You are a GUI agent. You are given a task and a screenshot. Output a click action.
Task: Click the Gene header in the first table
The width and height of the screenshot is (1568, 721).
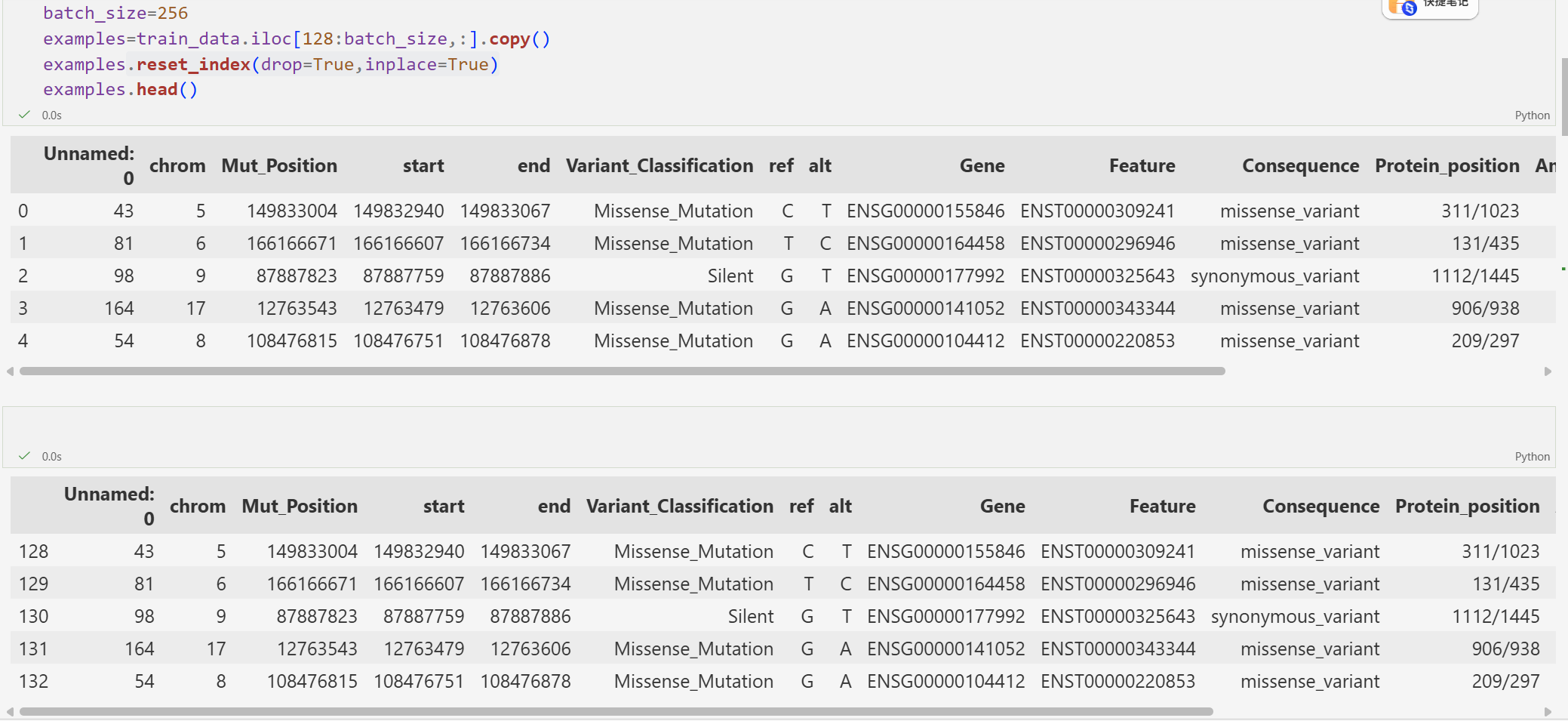click(982, 166)
